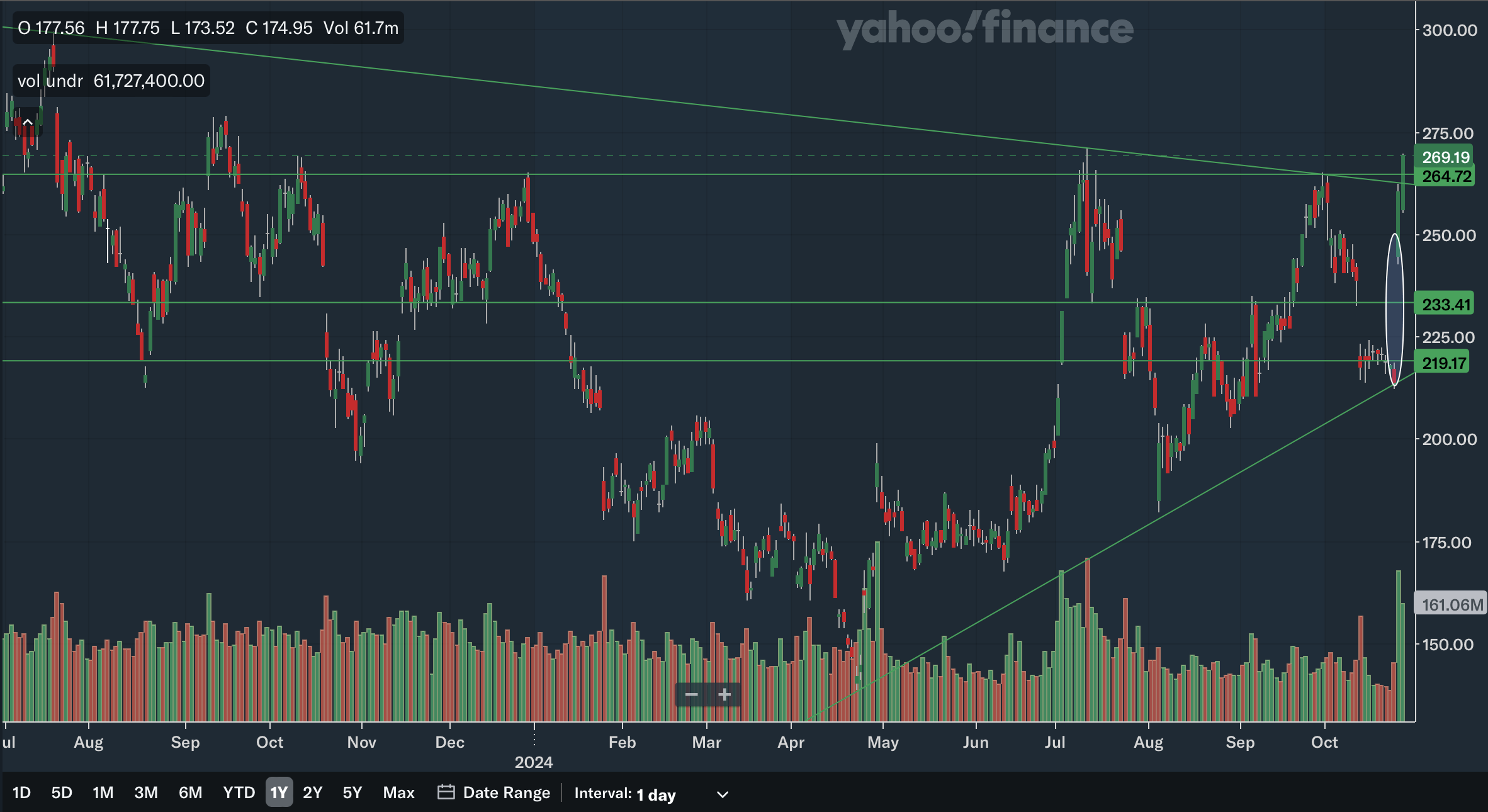Click the active 1Y range button
Viewport: 1488px width, 812px height.
(279, 792)
